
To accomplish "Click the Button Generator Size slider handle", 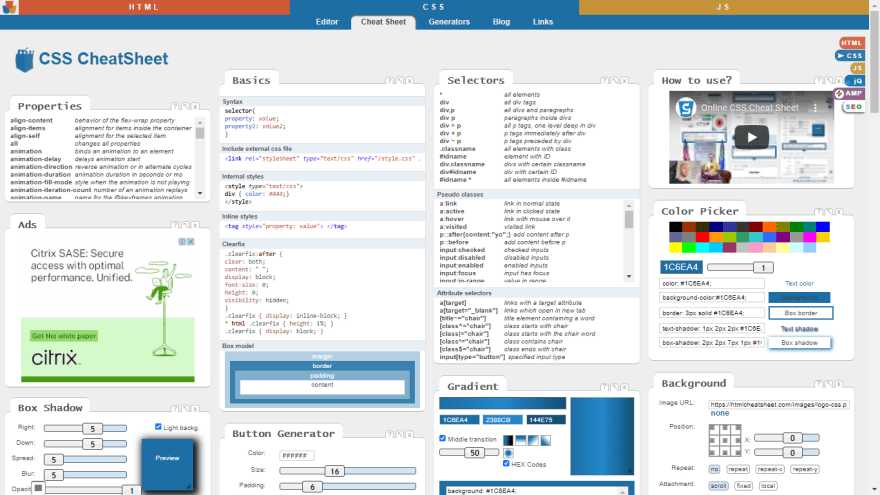I will click(x=334, y=471).
